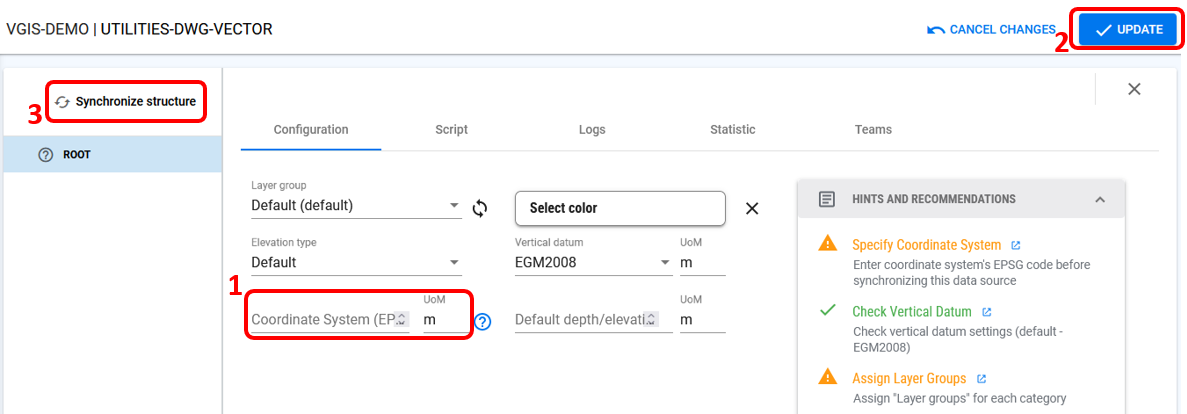Click the sync arrows icon beside Synchronize structure
Screen dimensions: 1187x414
coord(63,101)
